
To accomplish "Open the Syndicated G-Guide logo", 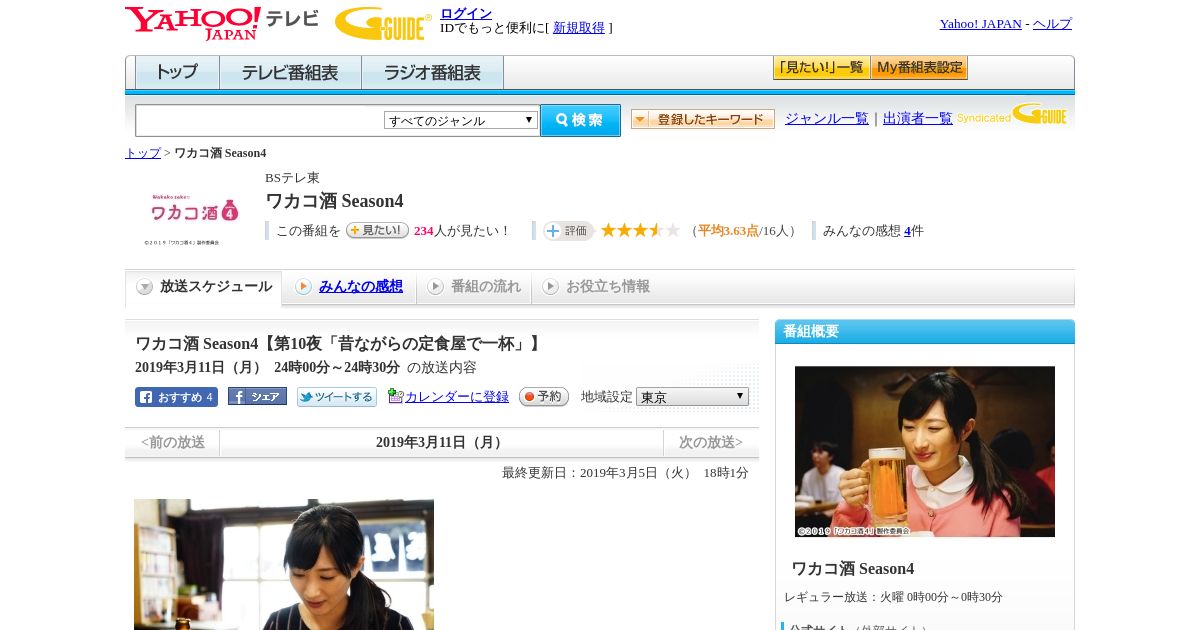I will click(1012, 114).
